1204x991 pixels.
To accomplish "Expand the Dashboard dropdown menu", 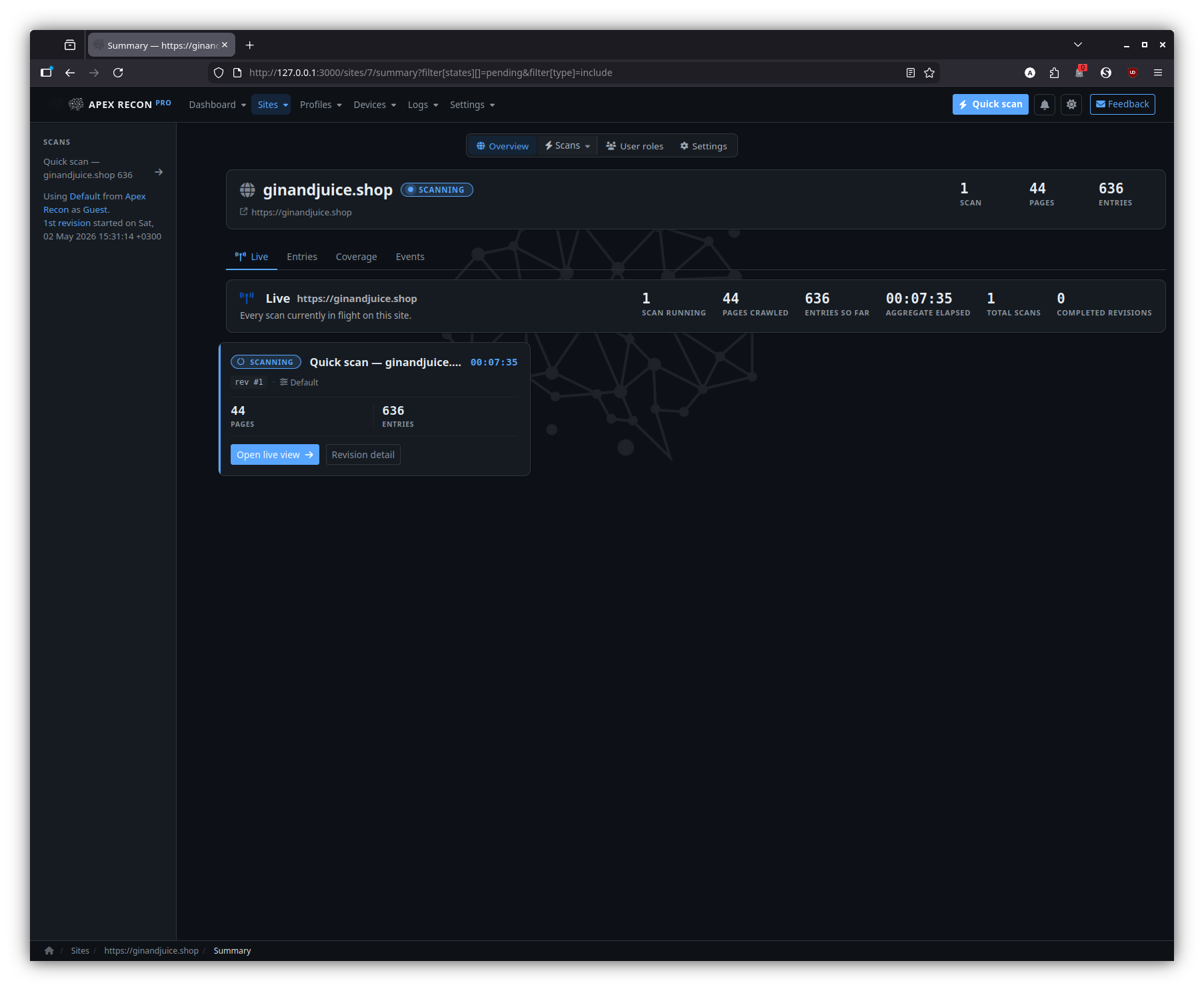I will [x=217, y=105].
